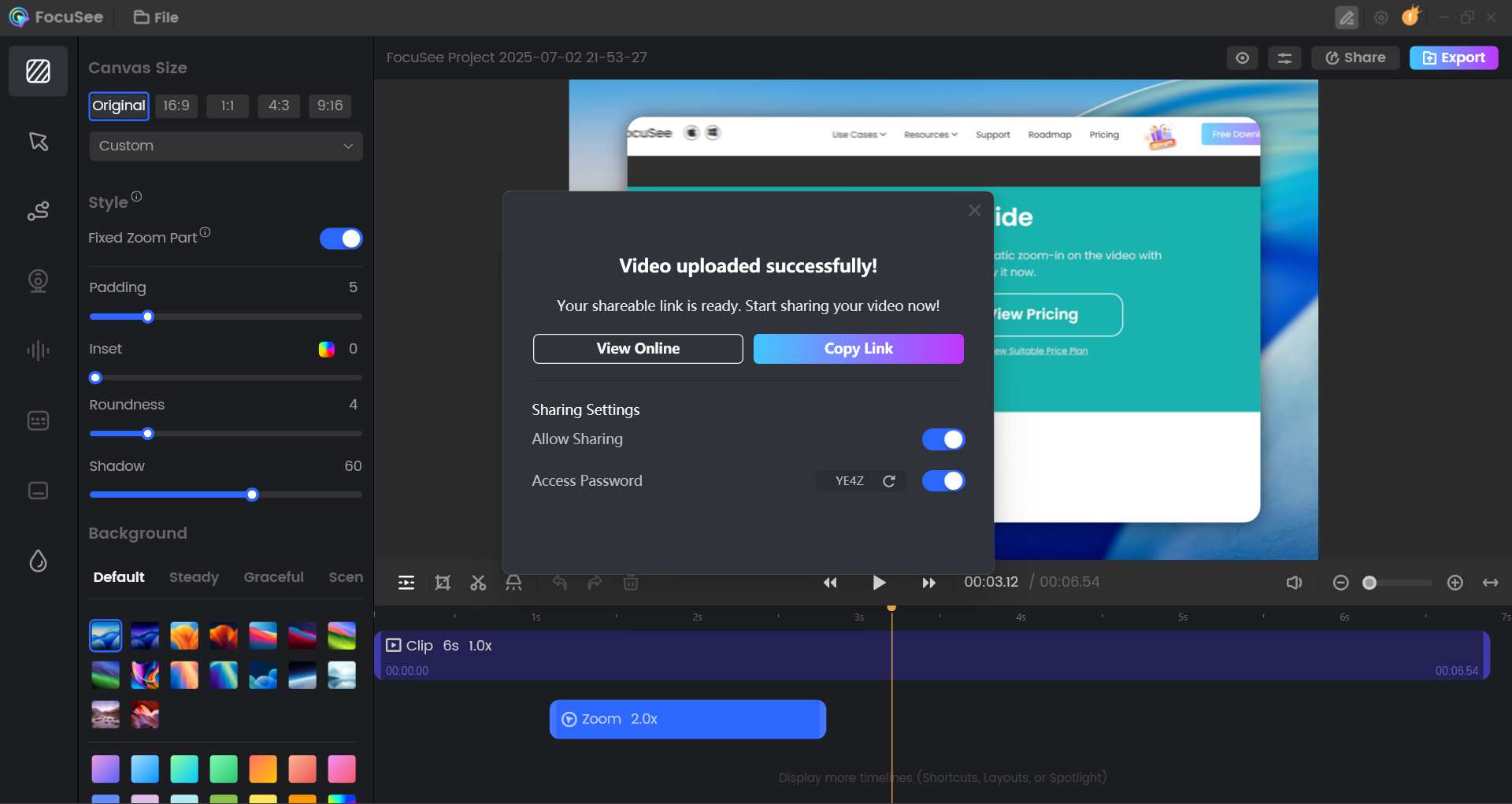Open the cursor settings sidebar icon
This screenshot has width=1512, height=804.
click(38, 141)
